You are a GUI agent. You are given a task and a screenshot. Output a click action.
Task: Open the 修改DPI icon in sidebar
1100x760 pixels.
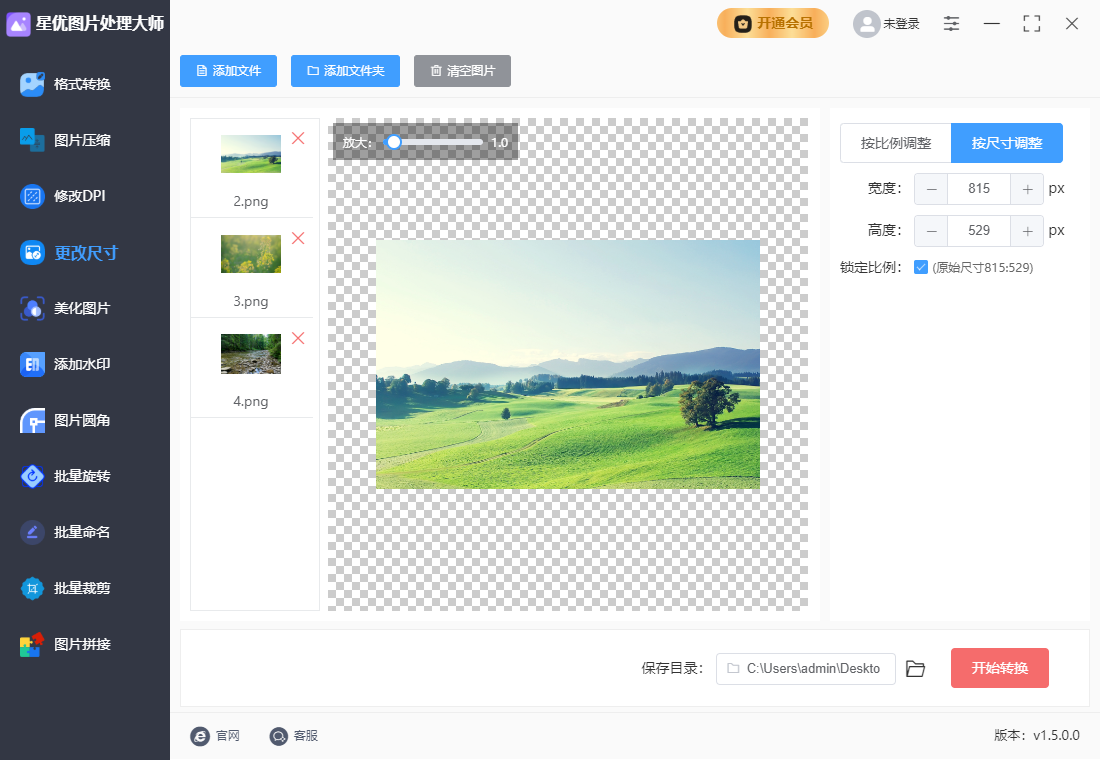click(32, 196)
